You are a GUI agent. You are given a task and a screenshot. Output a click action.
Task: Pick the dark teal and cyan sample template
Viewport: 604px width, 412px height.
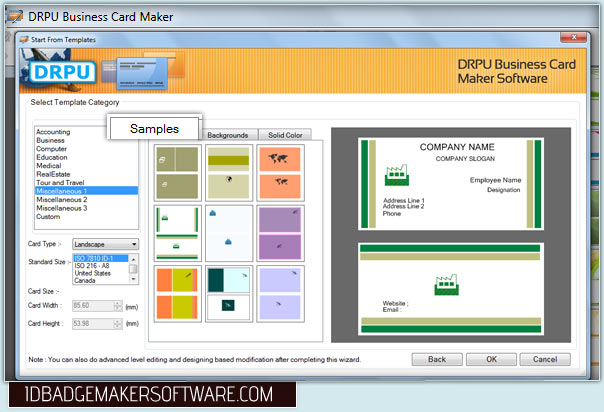tap(229, 293)
